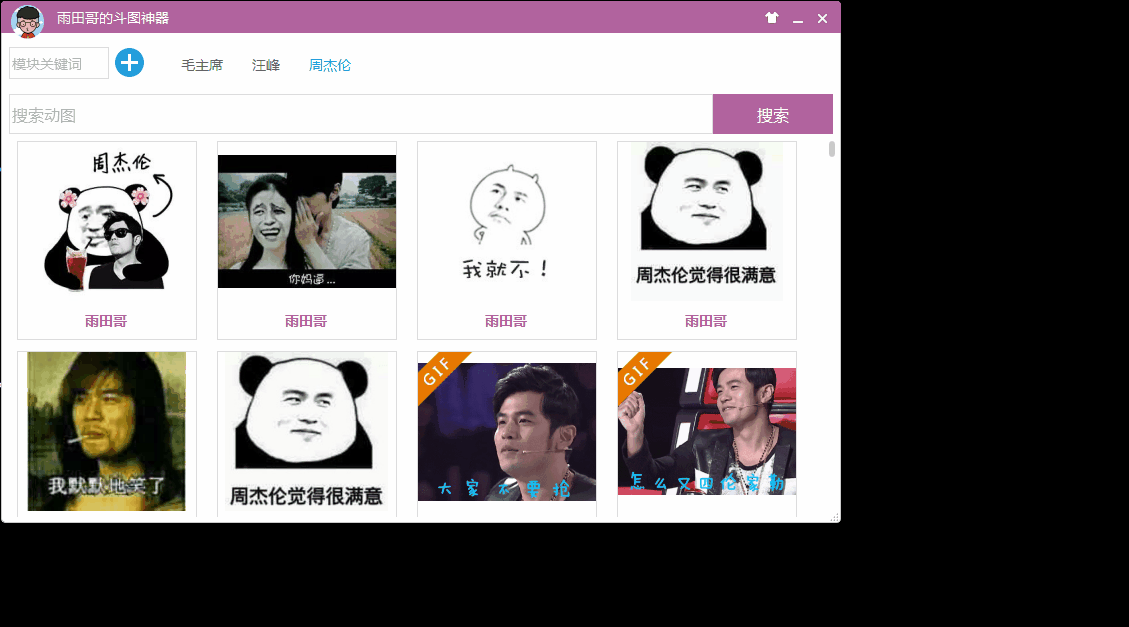Switch to the 汪峰 keyword tab

[x=265, y=64]
